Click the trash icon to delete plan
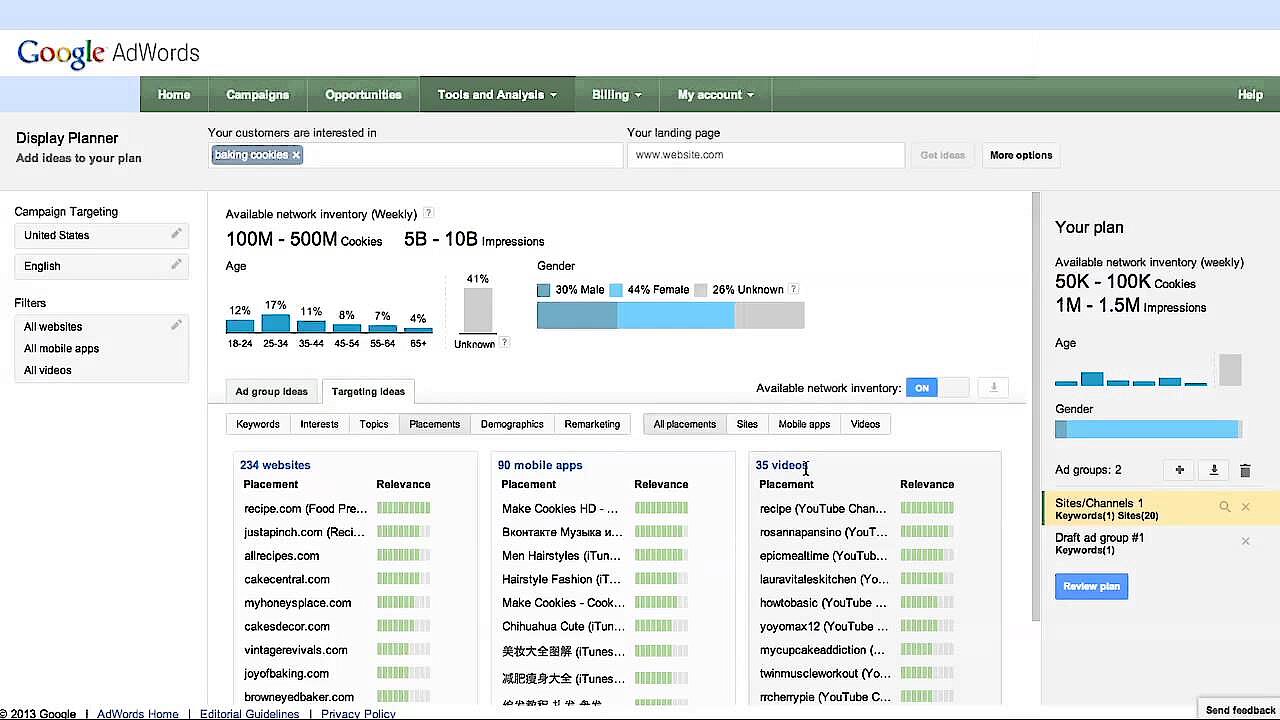 [1245, 470]
